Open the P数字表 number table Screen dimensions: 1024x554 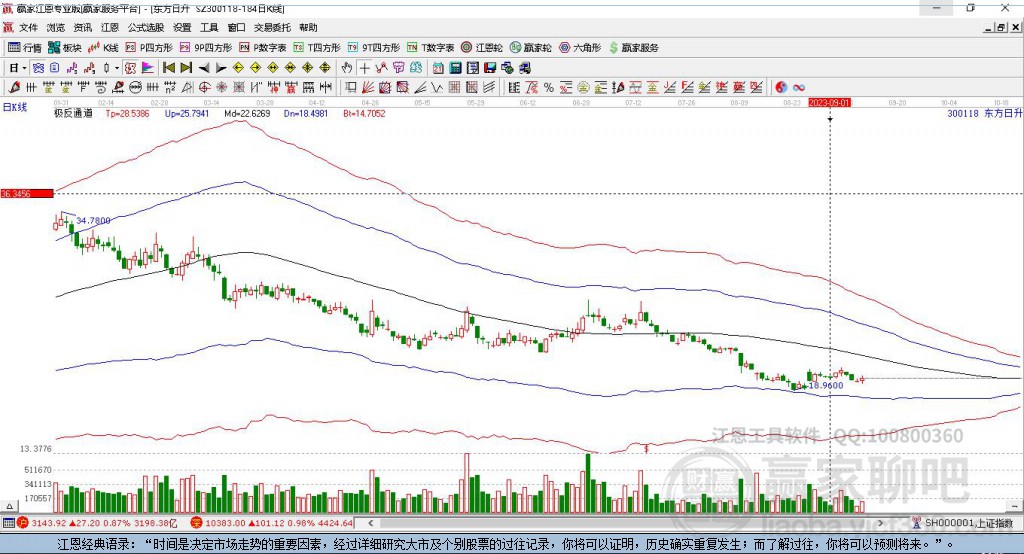click(x=263, y=48)
